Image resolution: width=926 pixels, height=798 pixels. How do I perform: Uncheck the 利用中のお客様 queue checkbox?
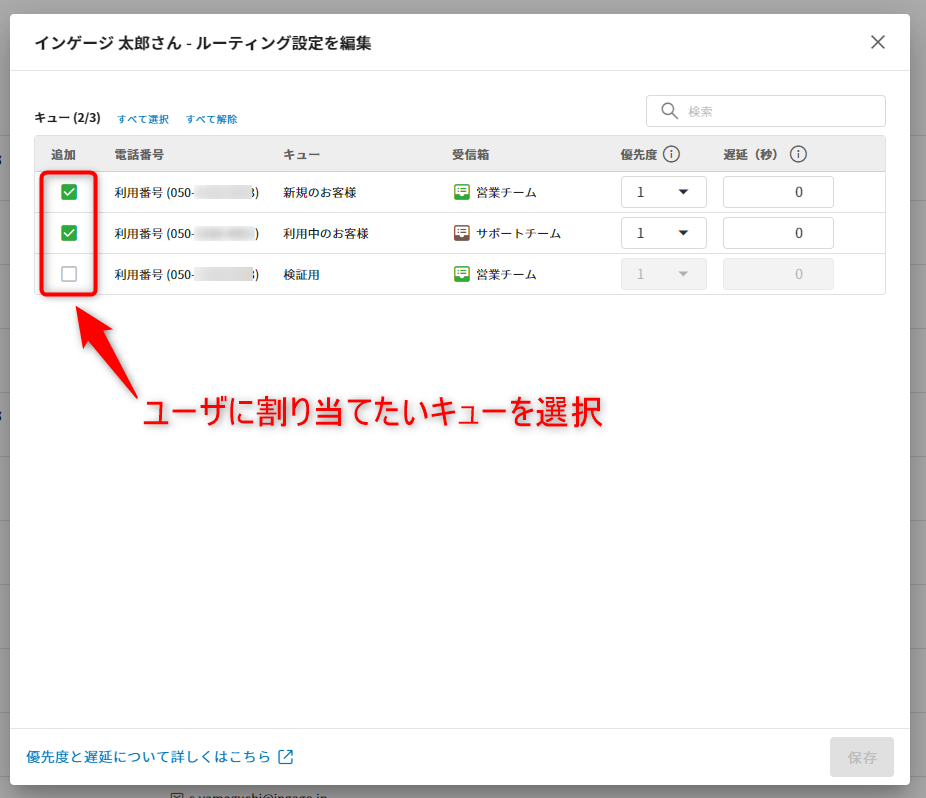coord(69,233)
